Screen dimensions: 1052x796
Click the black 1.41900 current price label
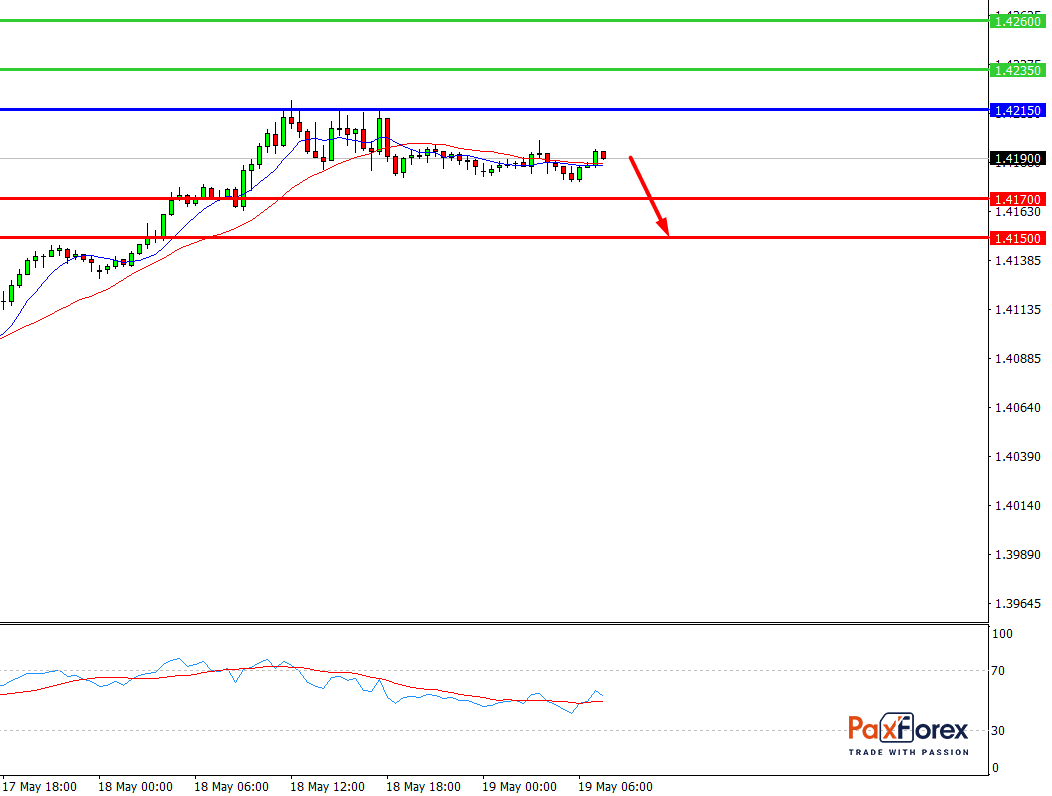tap(1018, 158)
